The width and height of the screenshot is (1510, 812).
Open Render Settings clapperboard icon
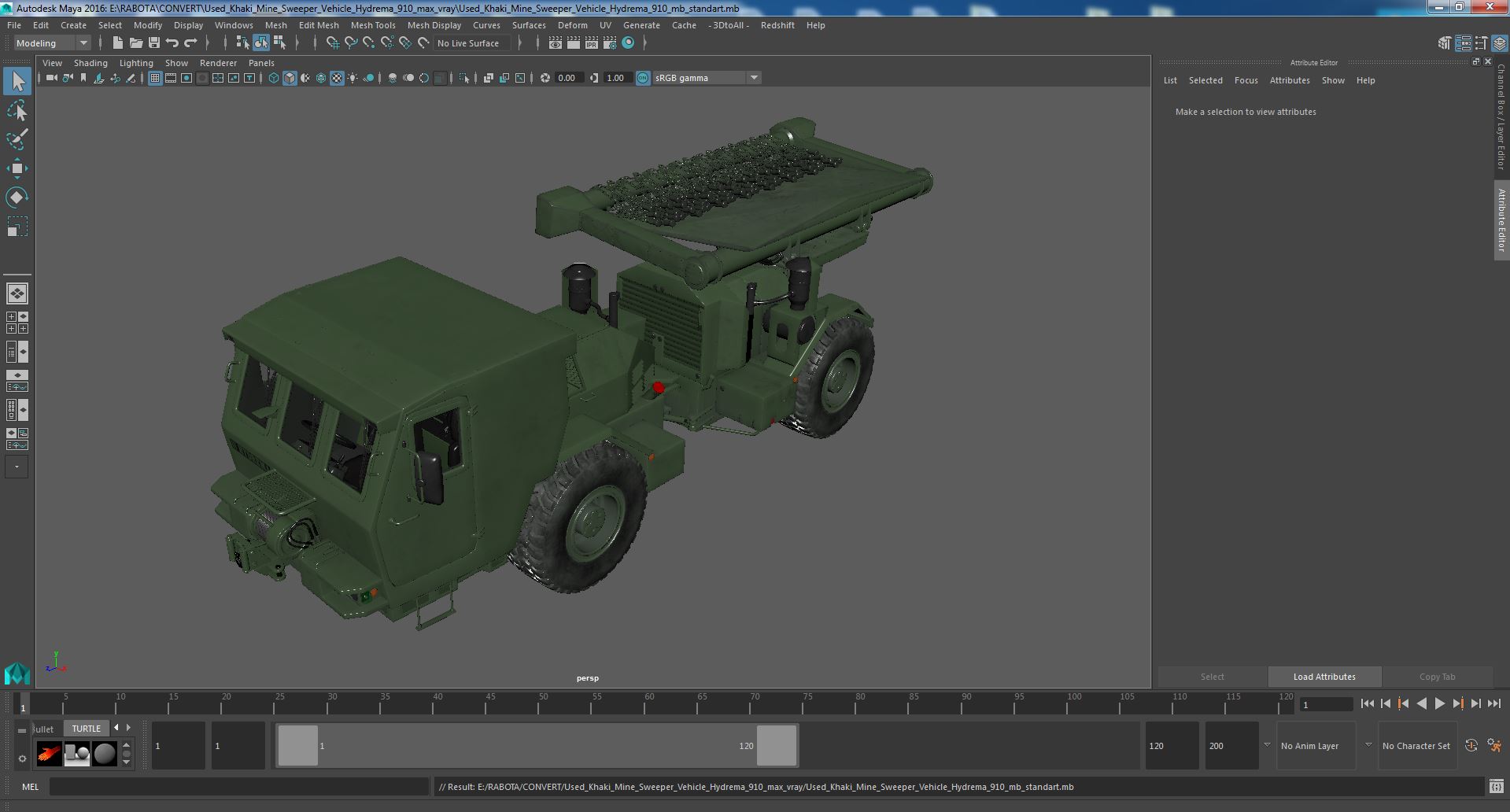coord(609,43)
